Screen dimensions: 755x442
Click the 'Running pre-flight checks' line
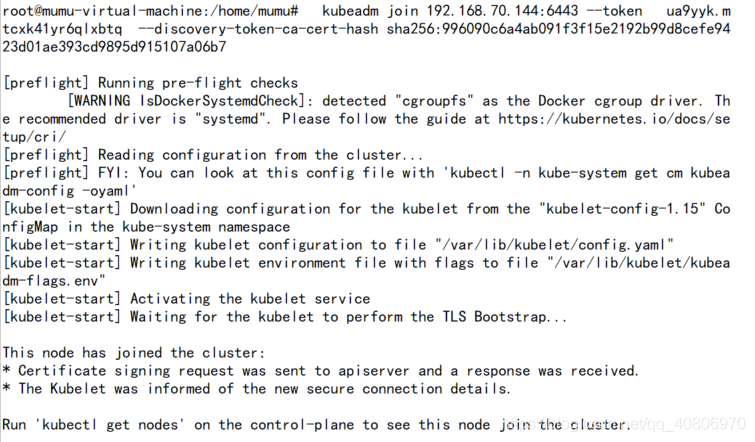pyautogui.click(x=150, y=83)
